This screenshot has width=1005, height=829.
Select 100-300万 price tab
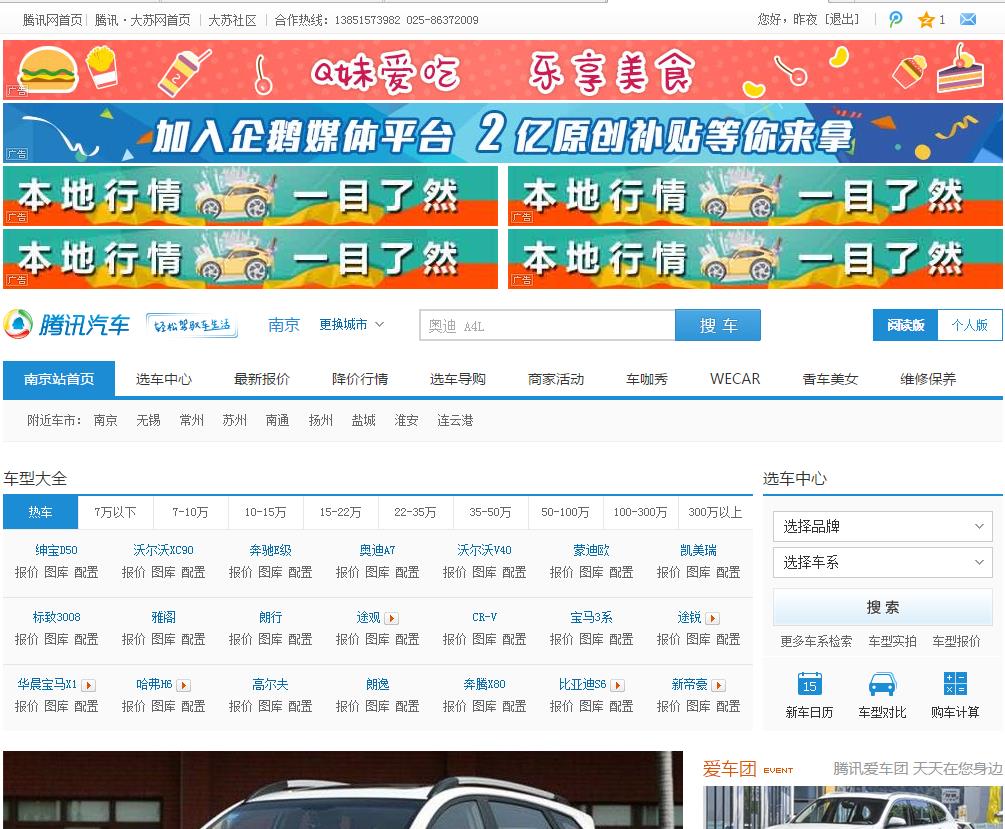pos(640,512)
